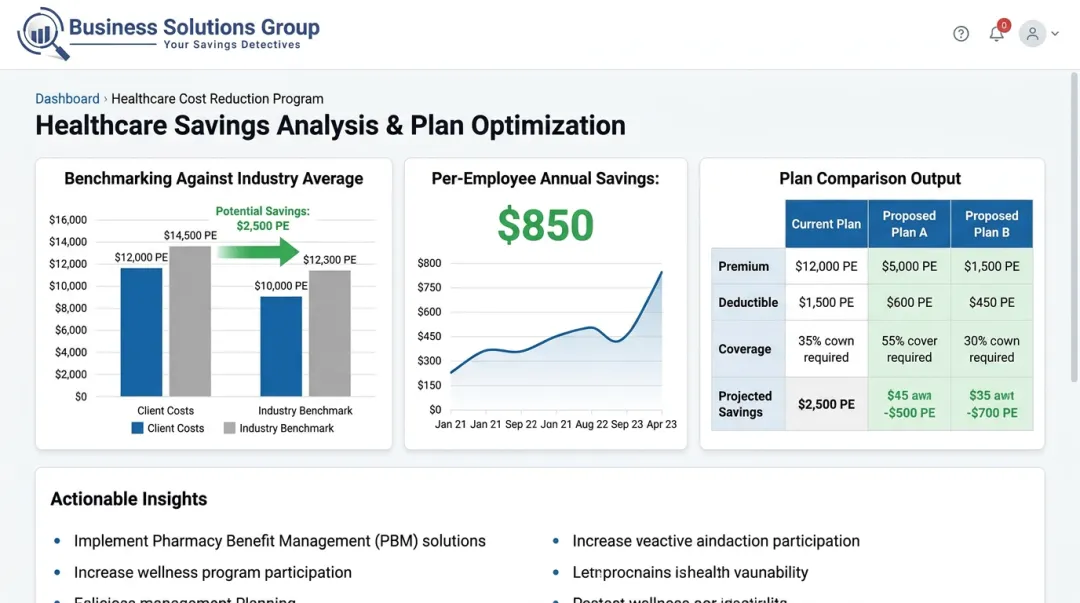1080x603 pixels.
Task: Click the Proposed Plan A column header
Action: point(909,224)
